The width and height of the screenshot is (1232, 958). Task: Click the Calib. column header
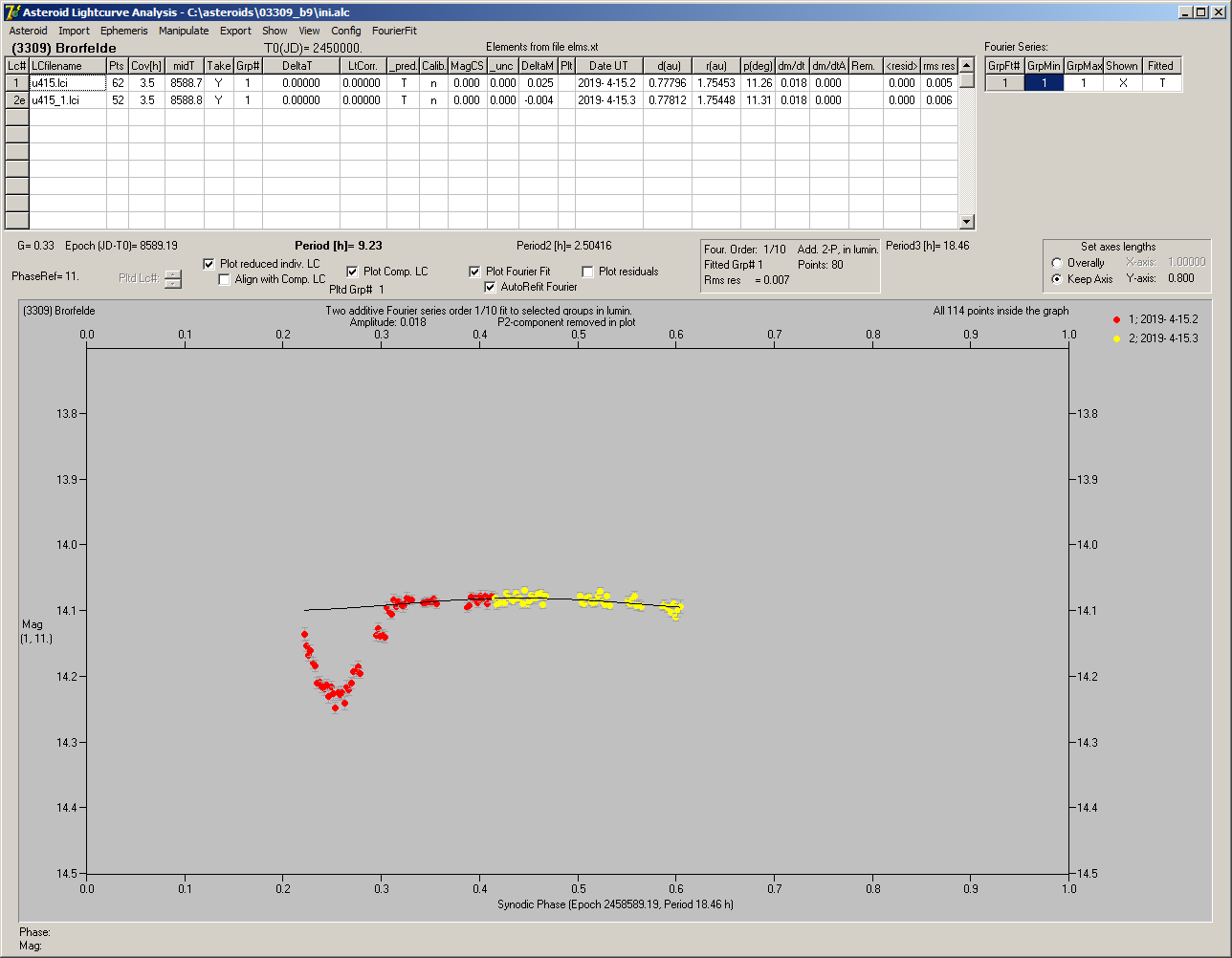[433, 66]
